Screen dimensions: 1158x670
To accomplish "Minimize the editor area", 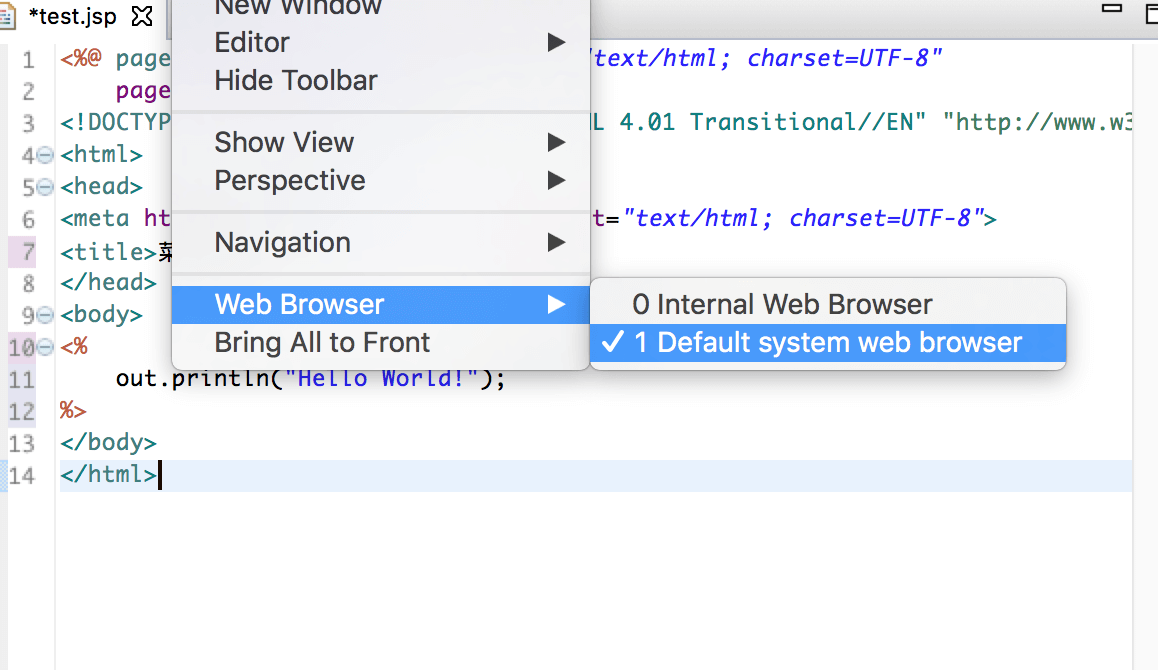I will click(1111, 10).
